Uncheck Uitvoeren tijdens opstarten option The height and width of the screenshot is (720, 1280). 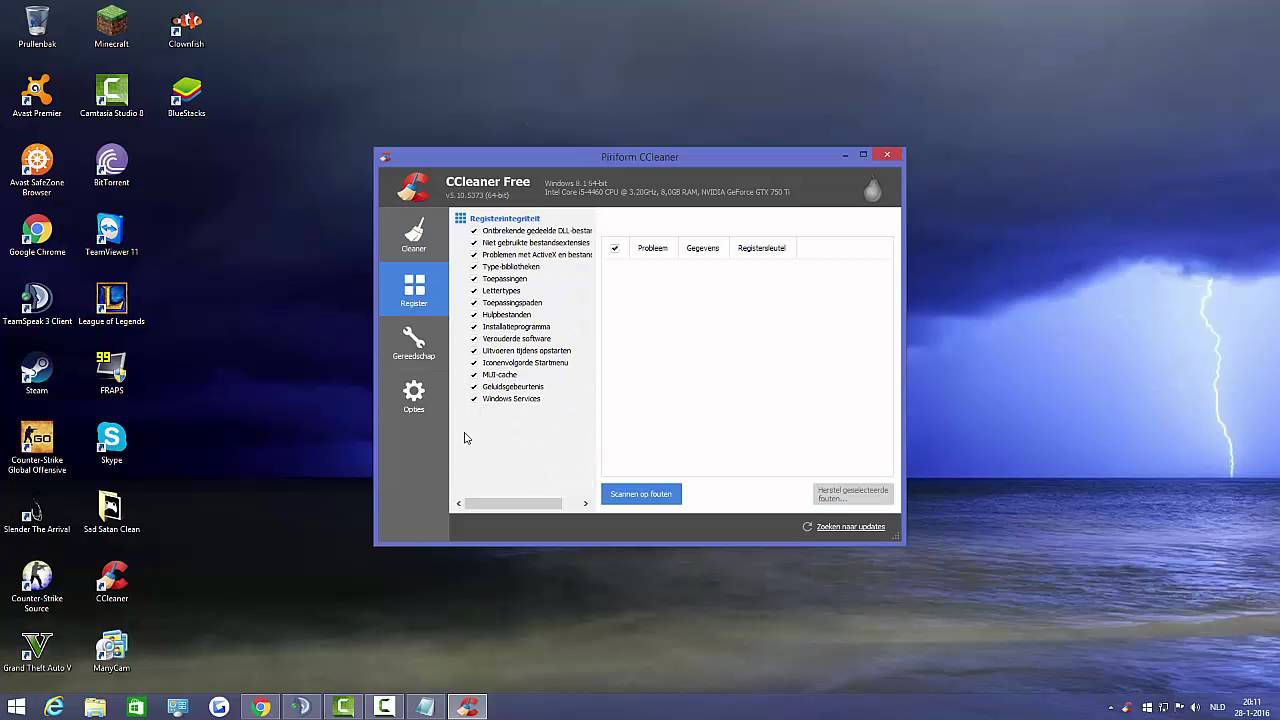click(474, 351)
